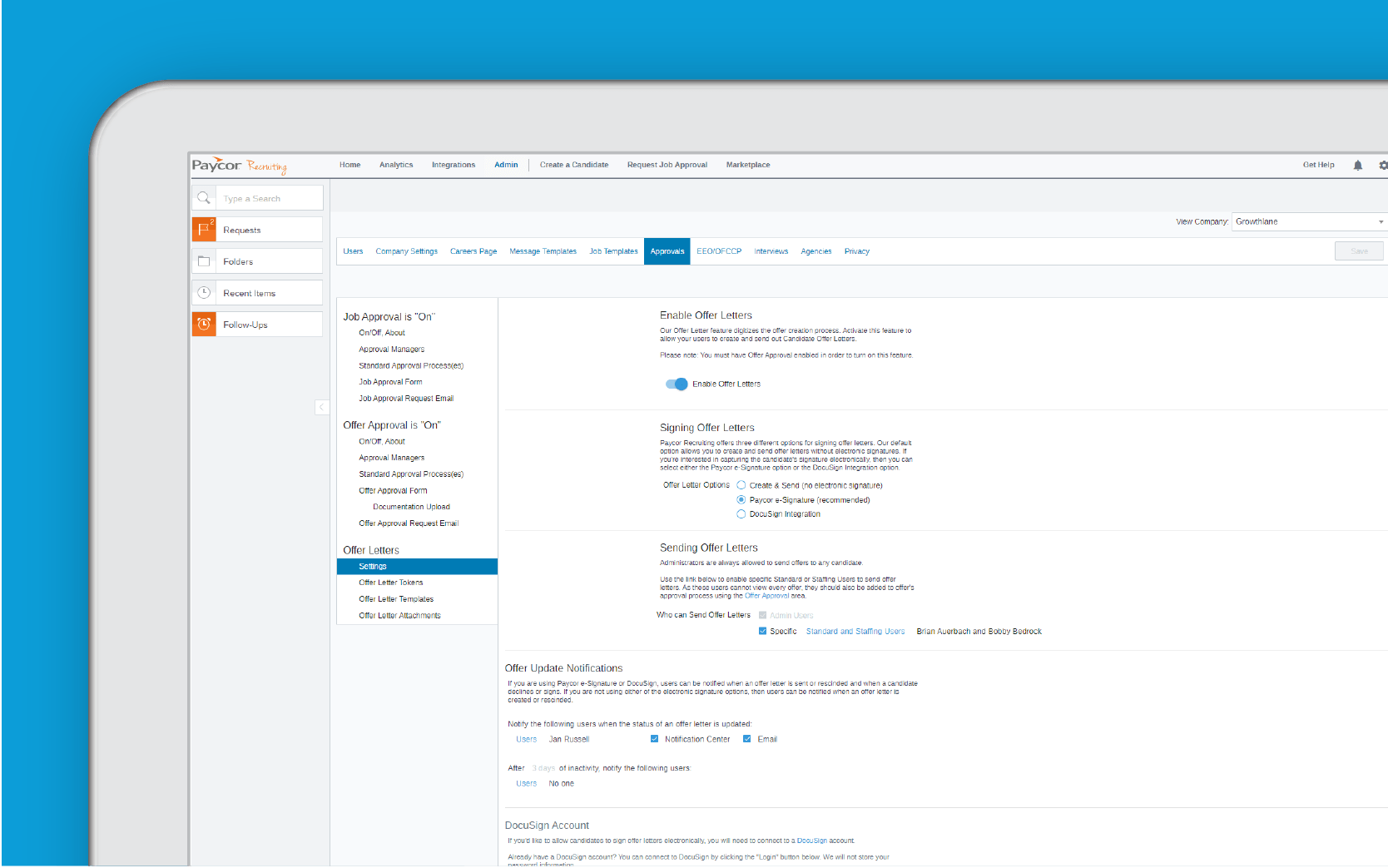Switch to the Company Settings tab

[406, 251]
